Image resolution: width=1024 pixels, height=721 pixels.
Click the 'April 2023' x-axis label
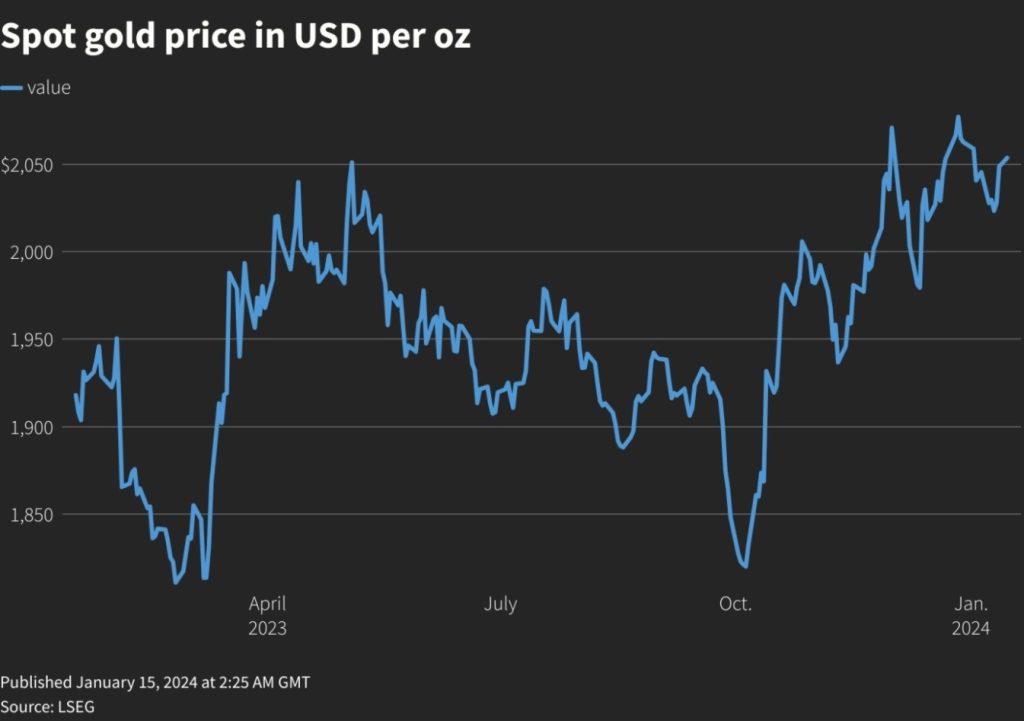point(267,616)
